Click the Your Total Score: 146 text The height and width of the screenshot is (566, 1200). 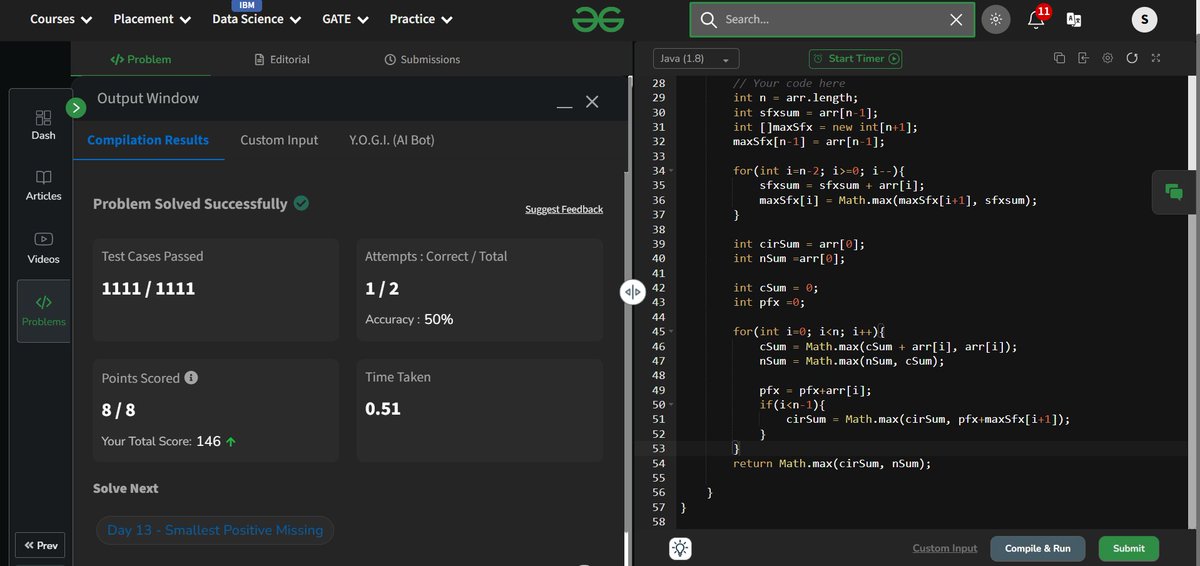click(169, 441)
